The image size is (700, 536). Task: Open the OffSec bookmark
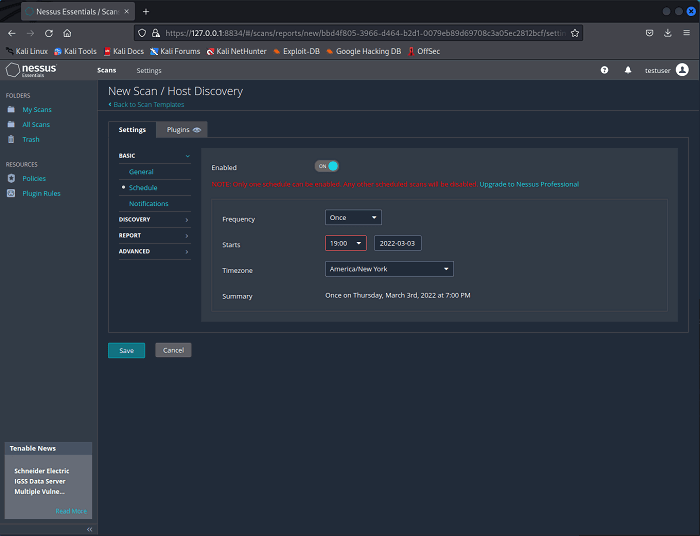[424, 51]
